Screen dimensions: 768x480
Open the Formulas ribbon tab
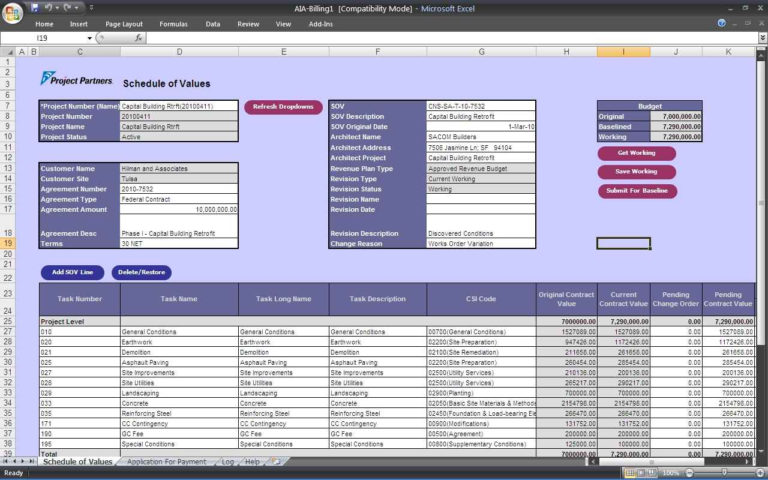pos(173,23)
